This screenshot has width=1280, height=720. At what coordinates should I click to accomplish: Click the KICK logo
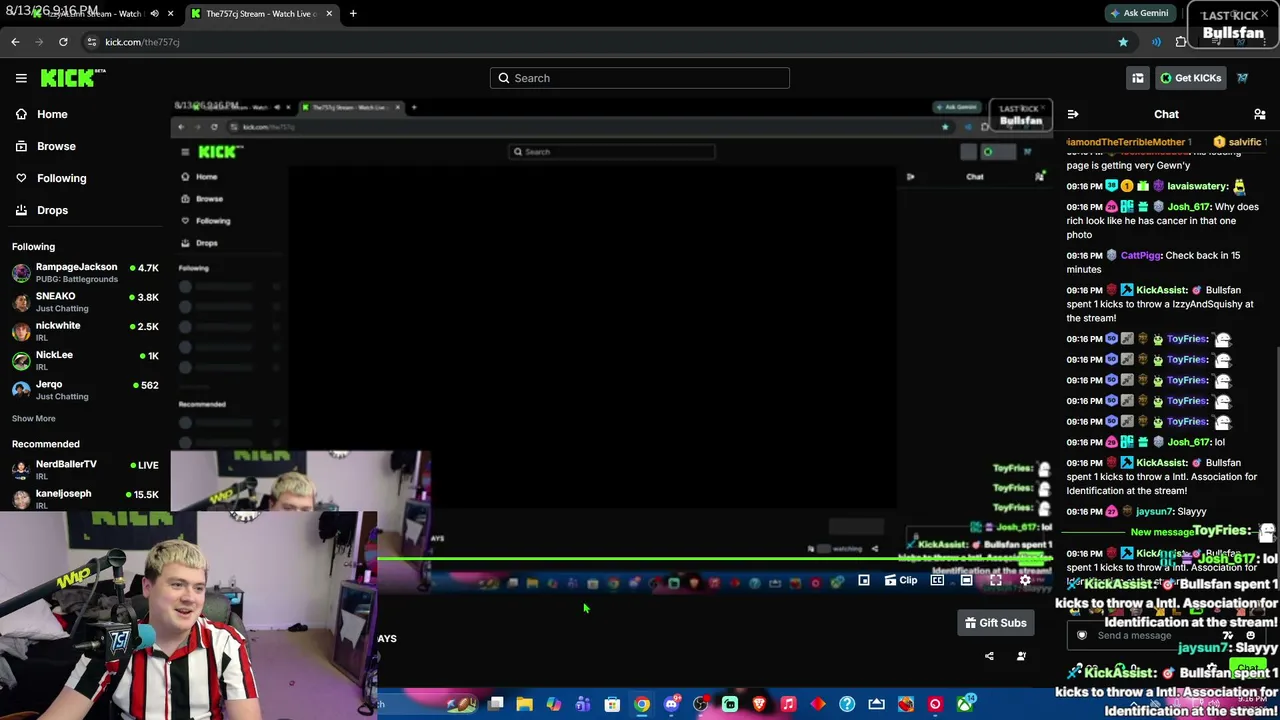click(x=73, y=78)
